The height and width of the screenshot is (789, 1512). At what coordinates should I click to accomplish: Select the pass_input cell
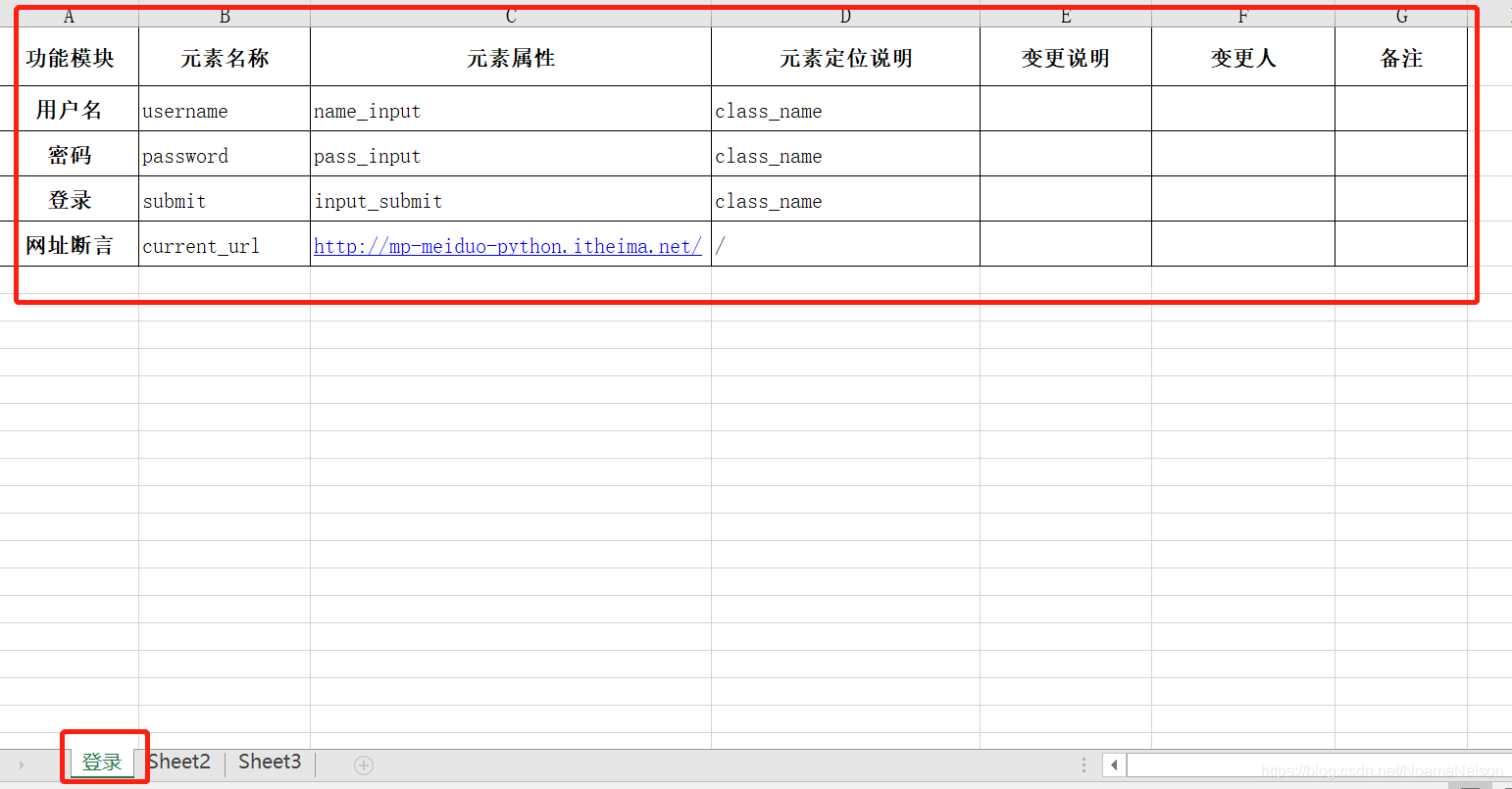511,154
